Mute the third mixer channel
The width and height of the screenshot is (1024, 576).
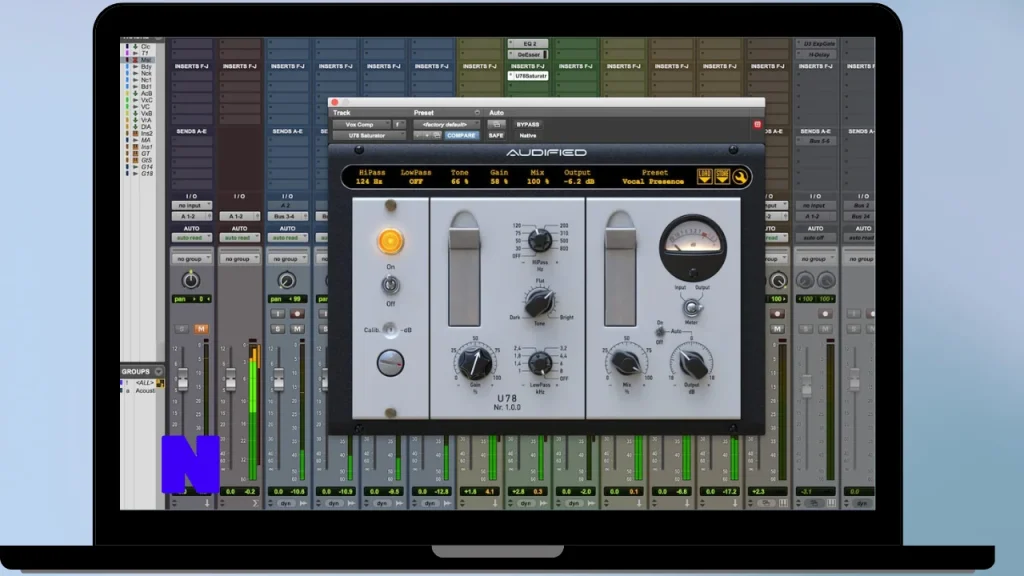[296, 329]
